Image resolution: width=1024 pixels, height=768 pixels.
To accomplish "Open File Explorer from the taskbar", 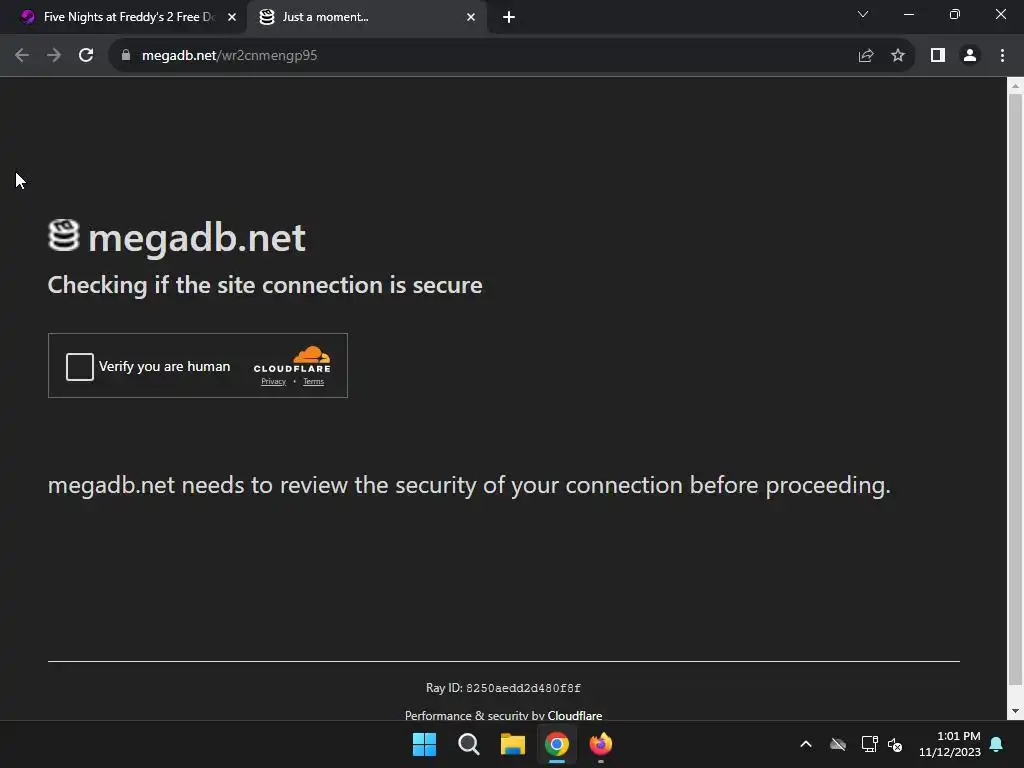I will click(x=513, y=744).
